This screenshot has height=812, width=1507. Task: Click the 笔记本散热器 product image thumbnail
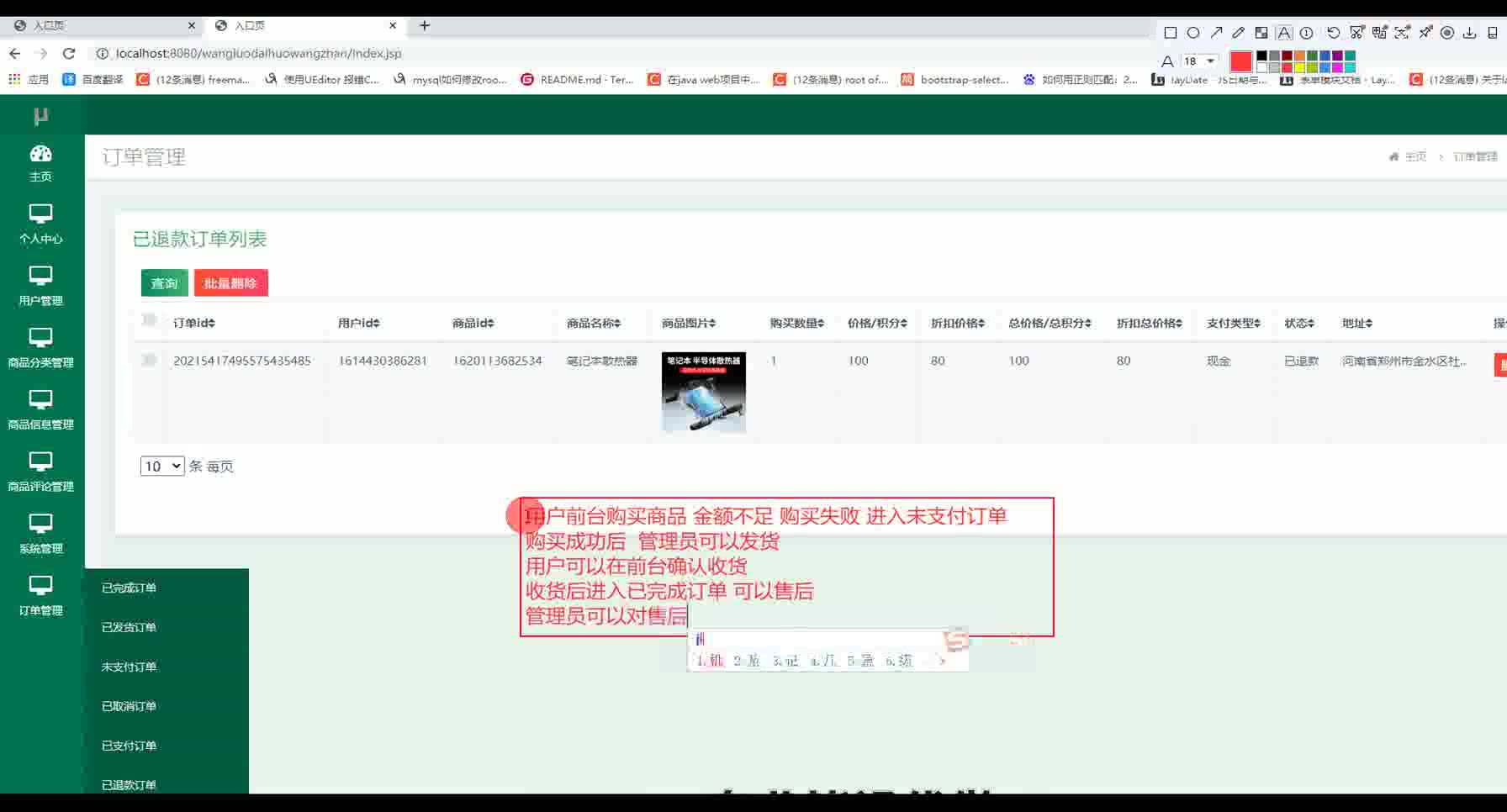[x=704, y=393]
